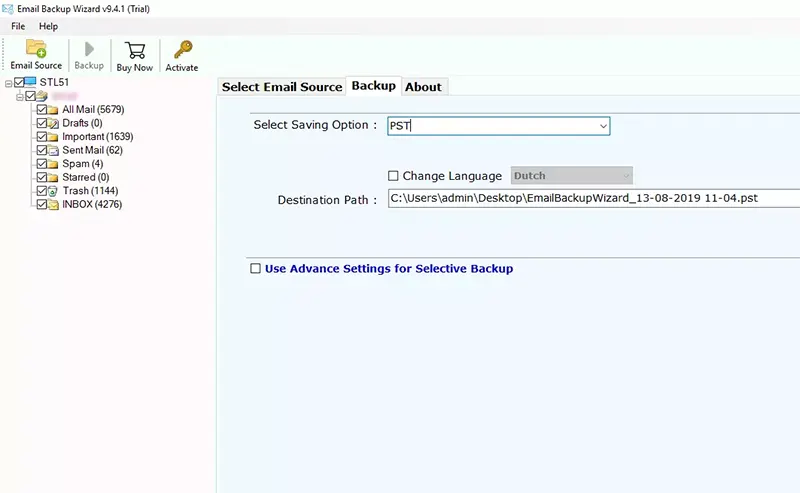The image size is (800, 493).
Task: Click the STL51 computer icon
Action: (x=32, y=82)
